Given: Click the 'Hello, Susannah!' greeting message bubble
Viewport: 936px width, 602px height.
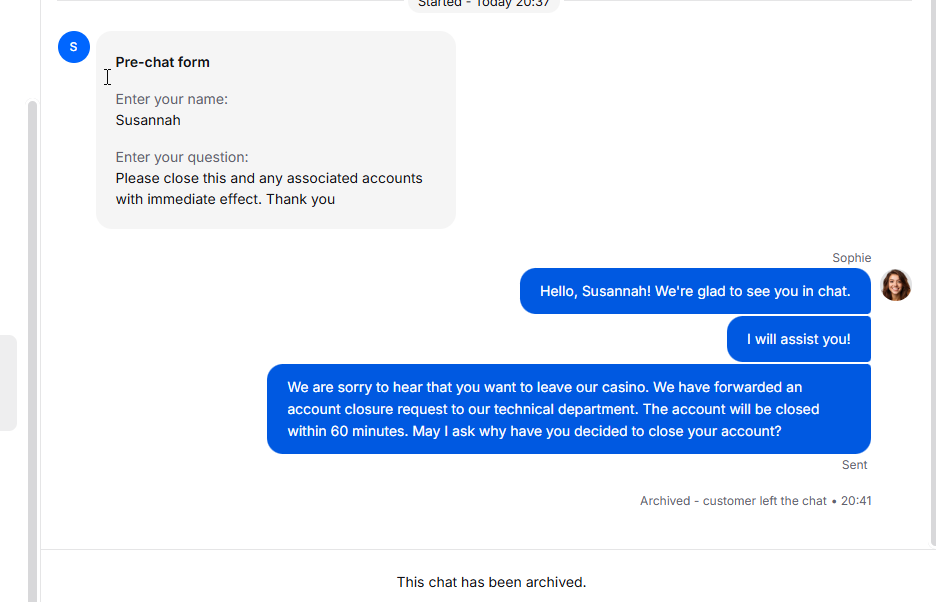Looking at the screenshot, I should 695,291.
